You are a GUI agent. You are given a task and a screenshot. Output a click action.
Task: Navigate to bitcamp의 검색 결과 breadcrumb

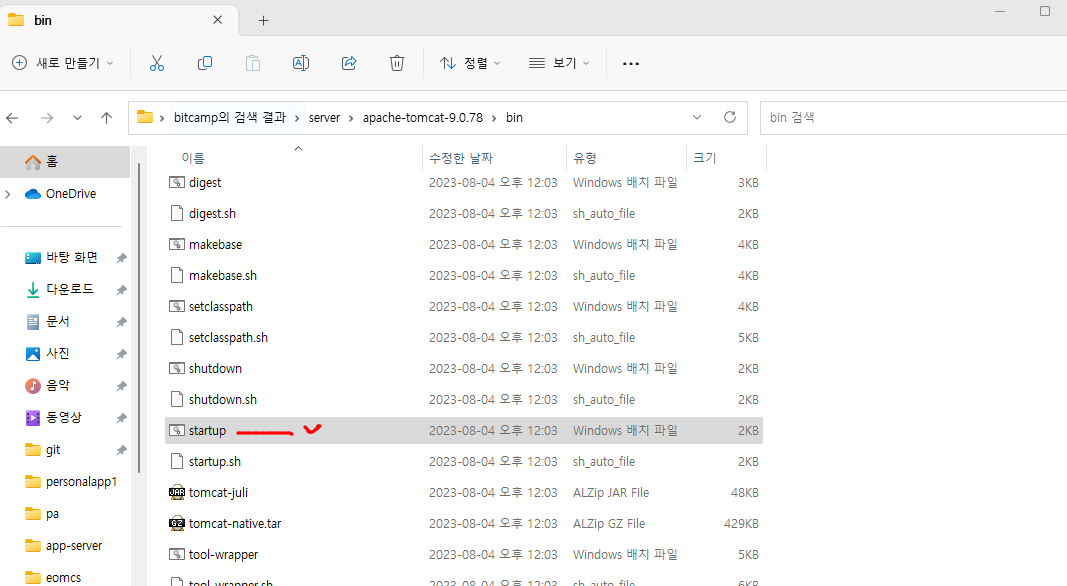230,118
